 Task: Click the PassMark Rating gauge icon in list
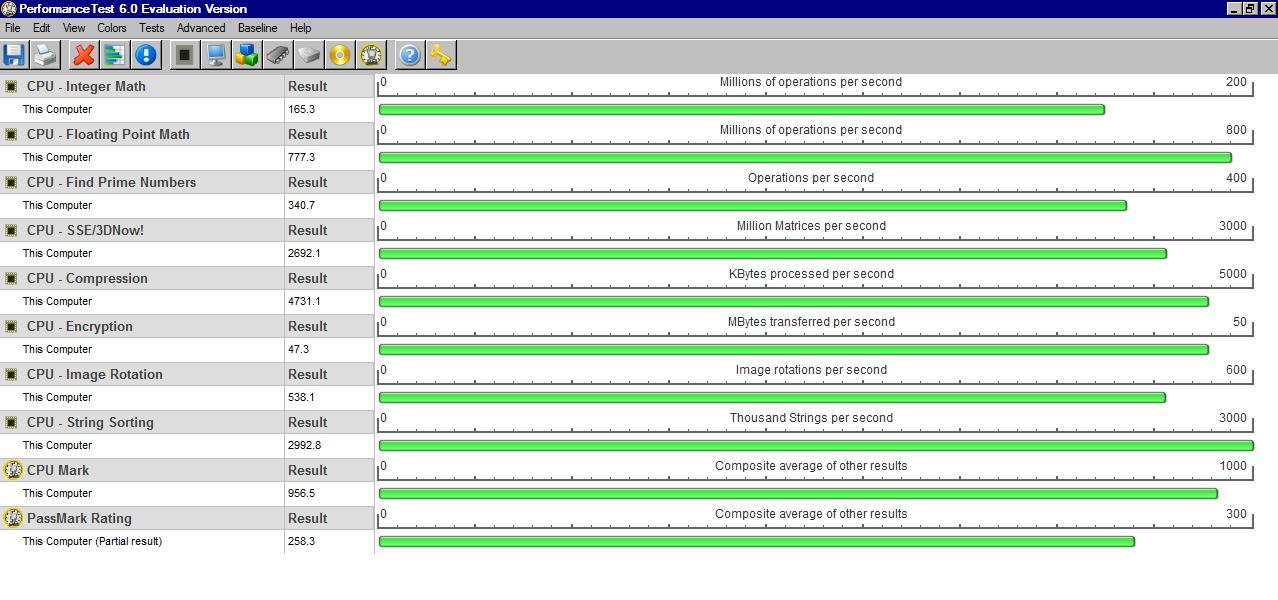click(x=13, y=518)
